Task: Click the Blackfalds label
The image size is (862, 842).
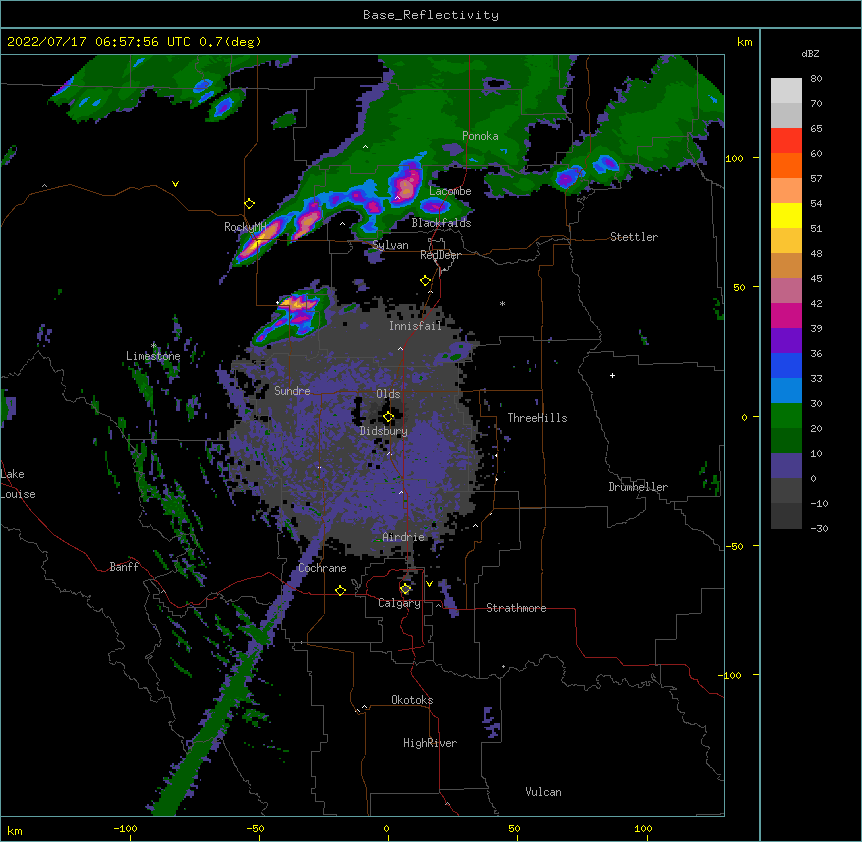Action: tap(441, 223)
